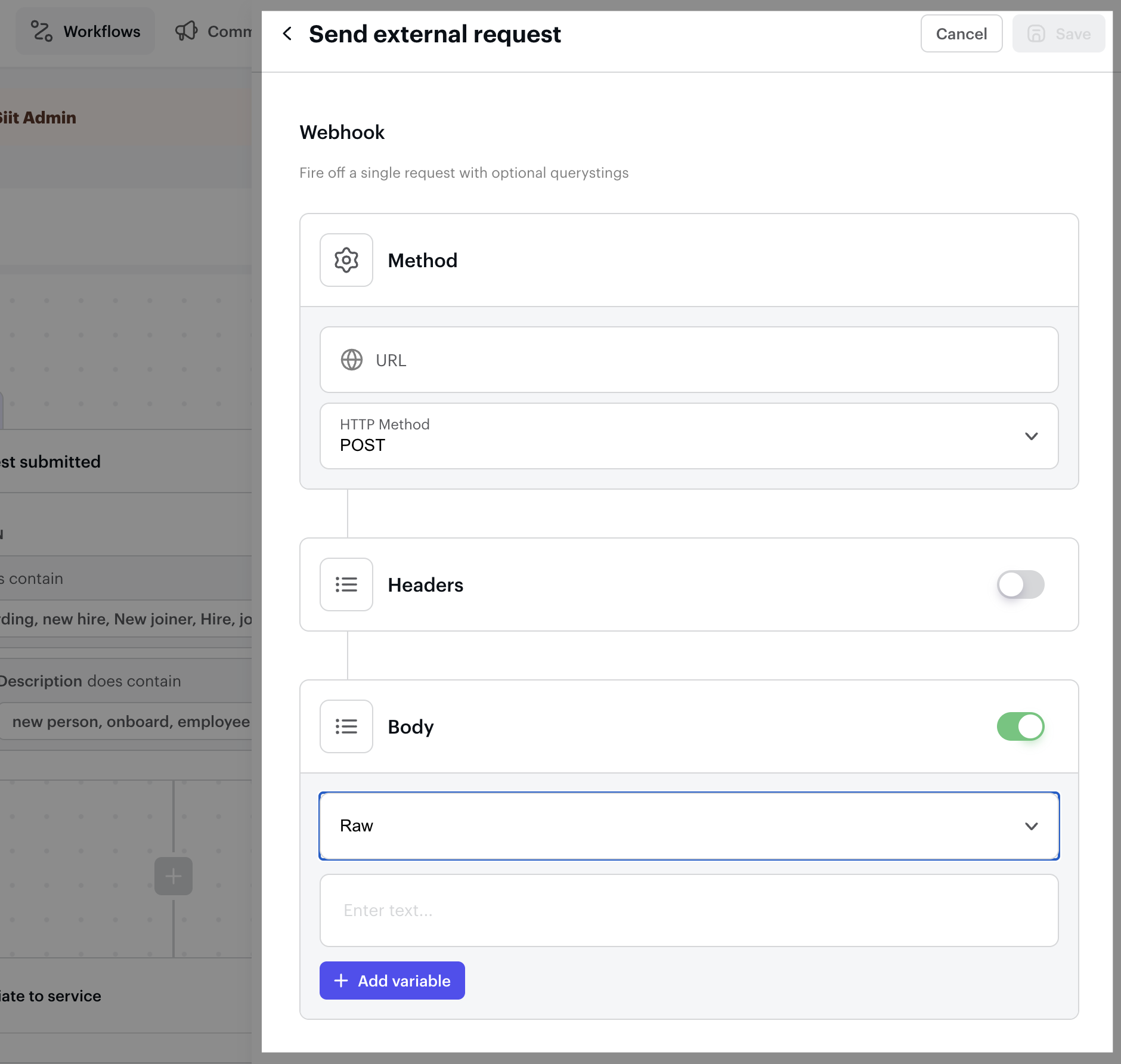The height and width of the screenshot is (1064, 1121).
Task: Click the globe icon in URL field
Action: [x=351, y=360]
